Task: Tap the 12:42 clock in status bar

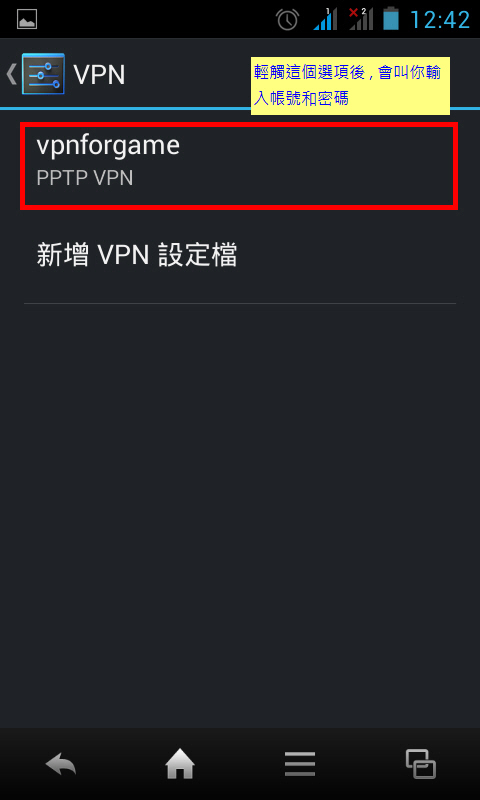Action: pyautogui.click(x=440, y=20)
